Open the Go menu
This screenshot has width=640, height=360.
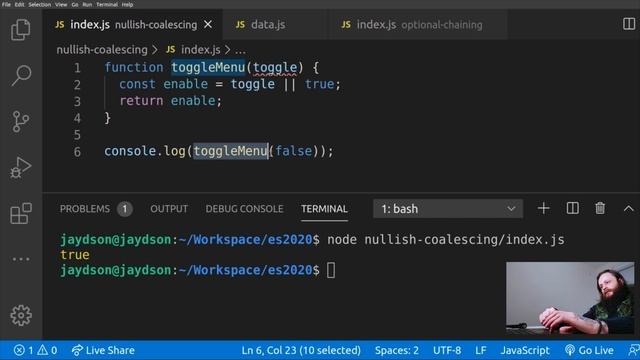coord(75,4)
